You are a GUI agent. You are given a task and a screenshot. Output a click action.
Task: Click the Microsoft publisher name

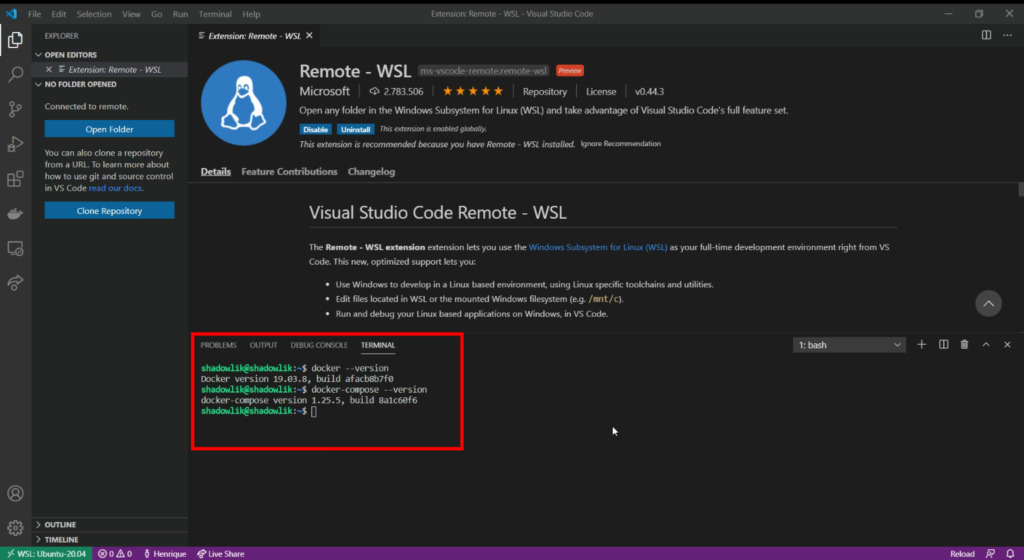(325, 91)
